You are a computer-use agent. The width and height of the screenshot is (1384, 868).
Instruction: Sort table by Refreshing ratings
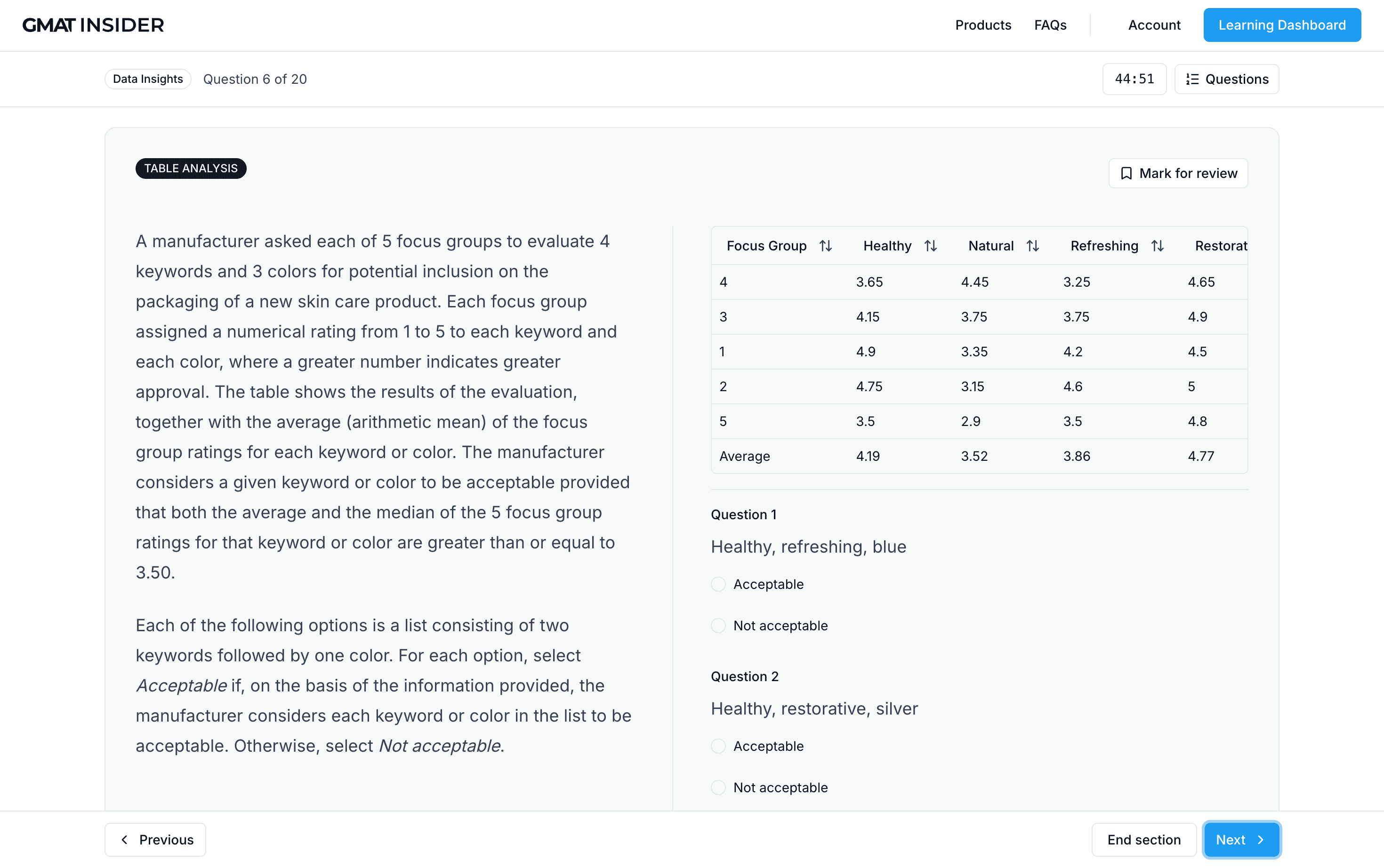tap(1157, 246)
